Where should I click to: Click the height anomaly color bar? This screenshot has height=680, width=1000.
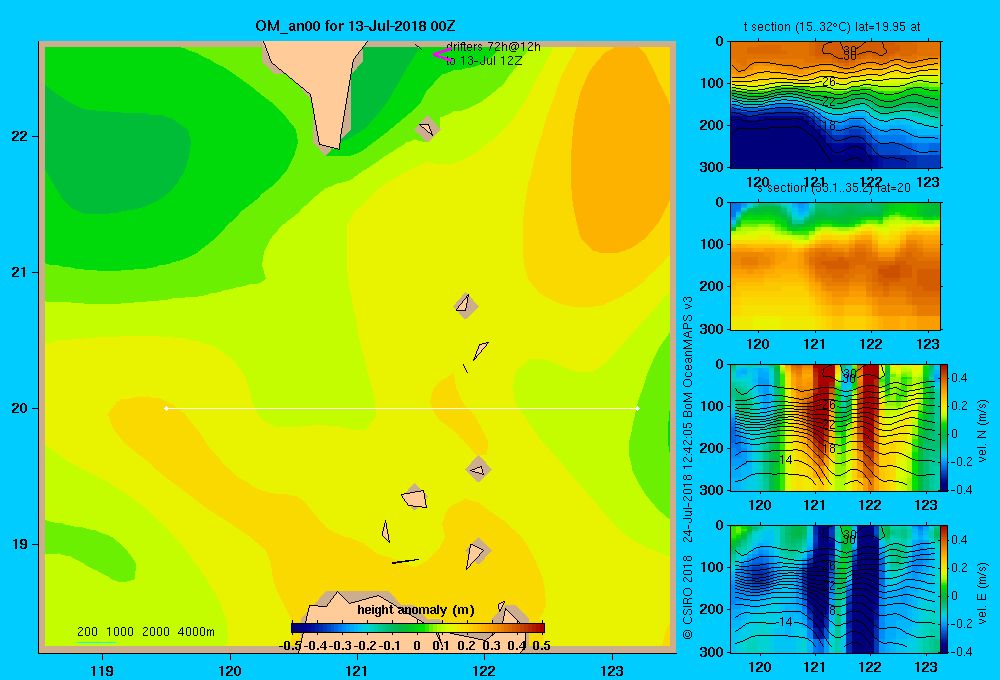(x=418, y=628)
